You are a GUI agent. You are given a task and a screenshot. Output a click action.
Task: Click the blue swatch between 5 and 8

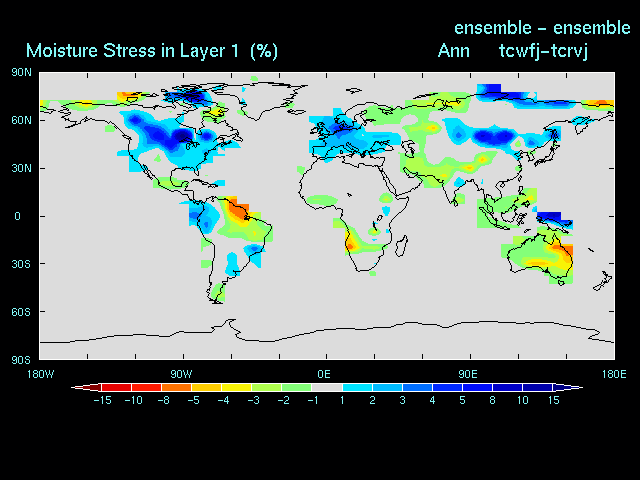pos(478,387)
